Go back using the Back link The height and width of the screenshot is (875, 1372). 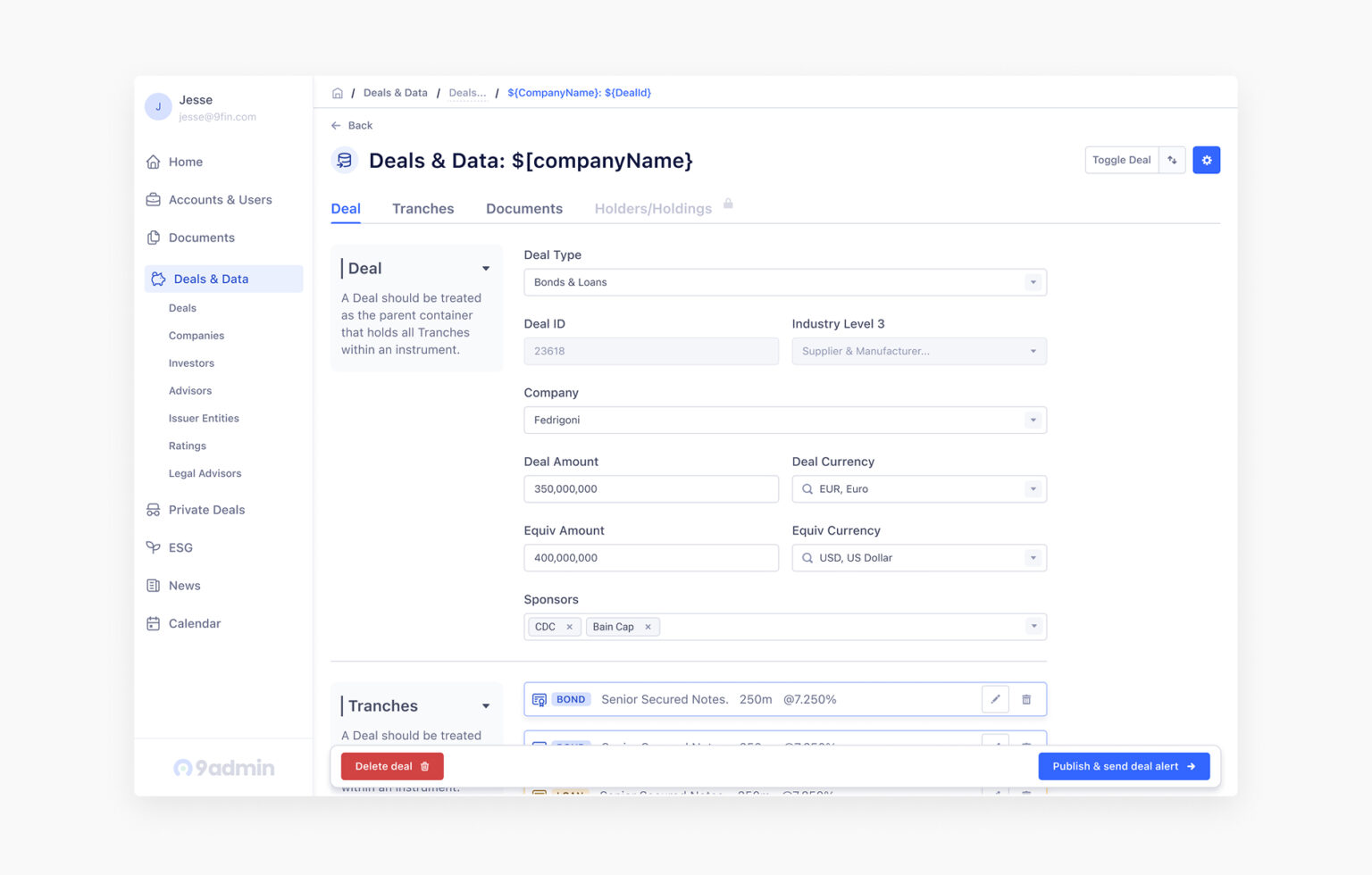tap(352, 126)
